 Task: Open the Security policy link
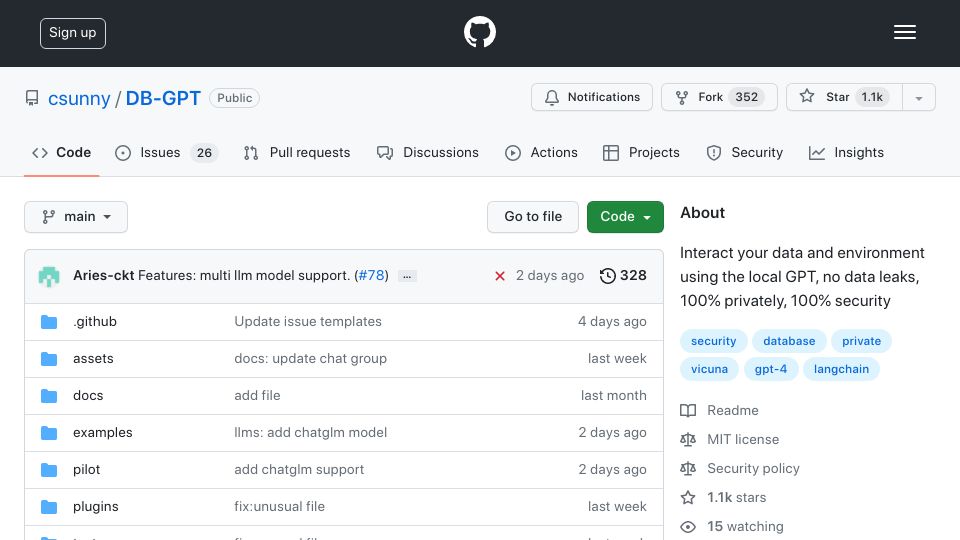coord(753,468)
